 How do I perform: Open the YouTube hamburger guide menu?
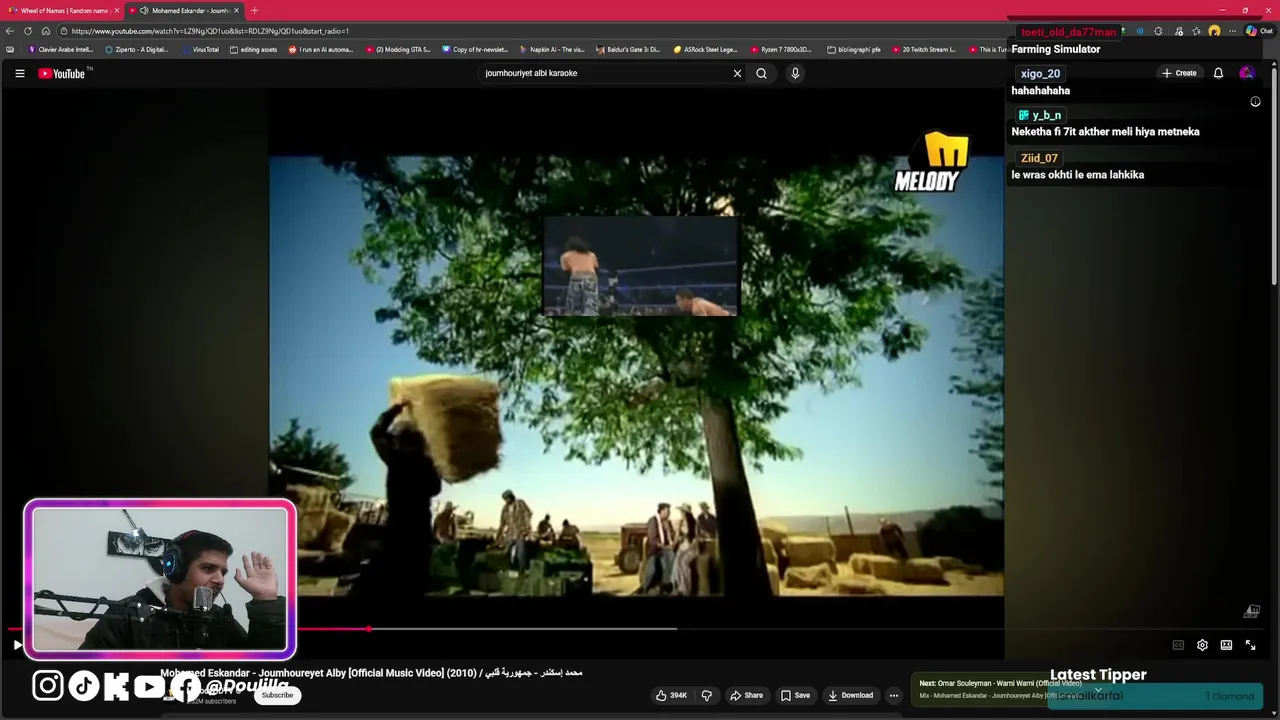[x=19, y=73]
